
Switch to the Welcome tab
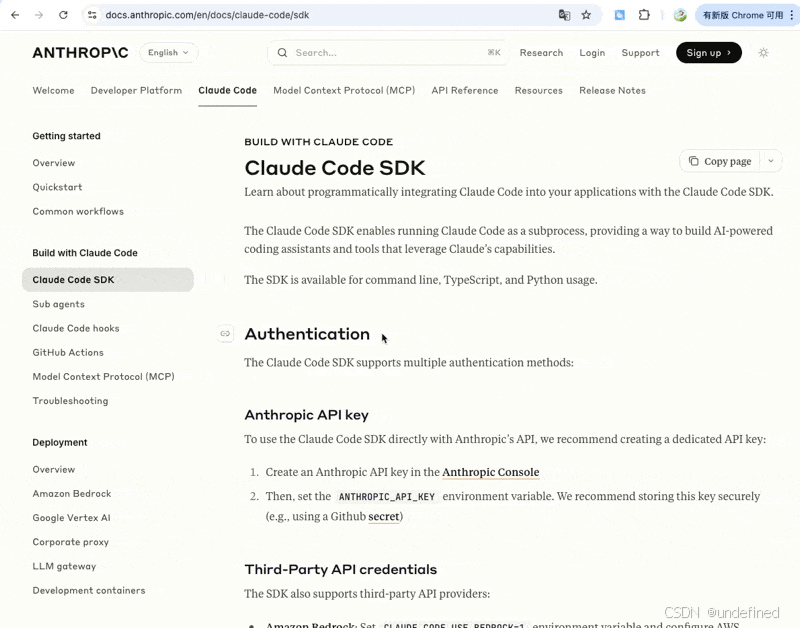(x=54, y=90)
